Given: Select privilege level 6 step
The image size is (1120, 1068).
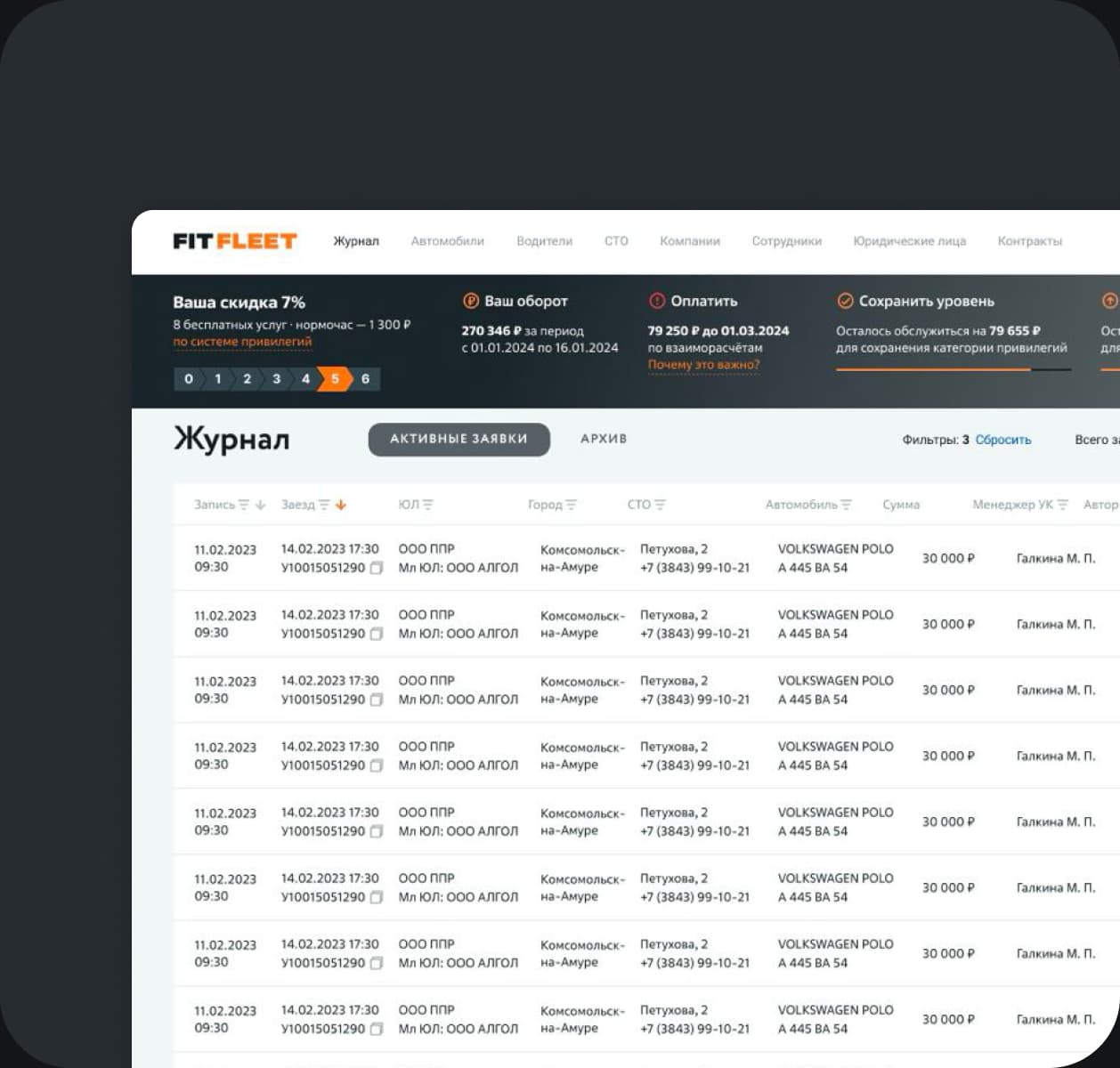Looking at the screenshot, I should coord(365,379).
